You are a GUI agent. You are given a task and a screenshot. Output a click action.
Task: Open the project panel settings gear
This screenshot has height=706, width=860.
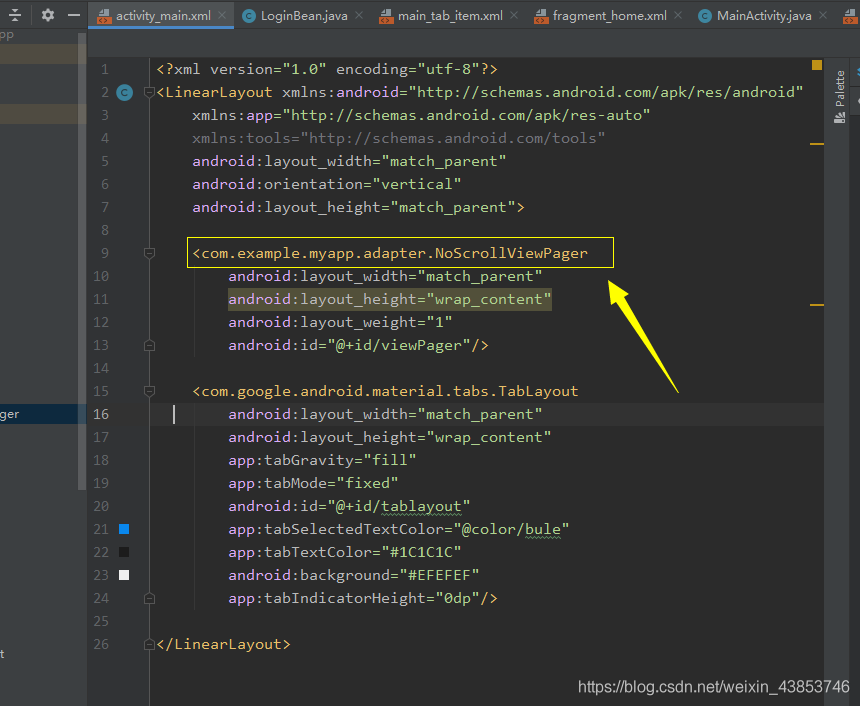pyautogui.click(x=48, y=15)
